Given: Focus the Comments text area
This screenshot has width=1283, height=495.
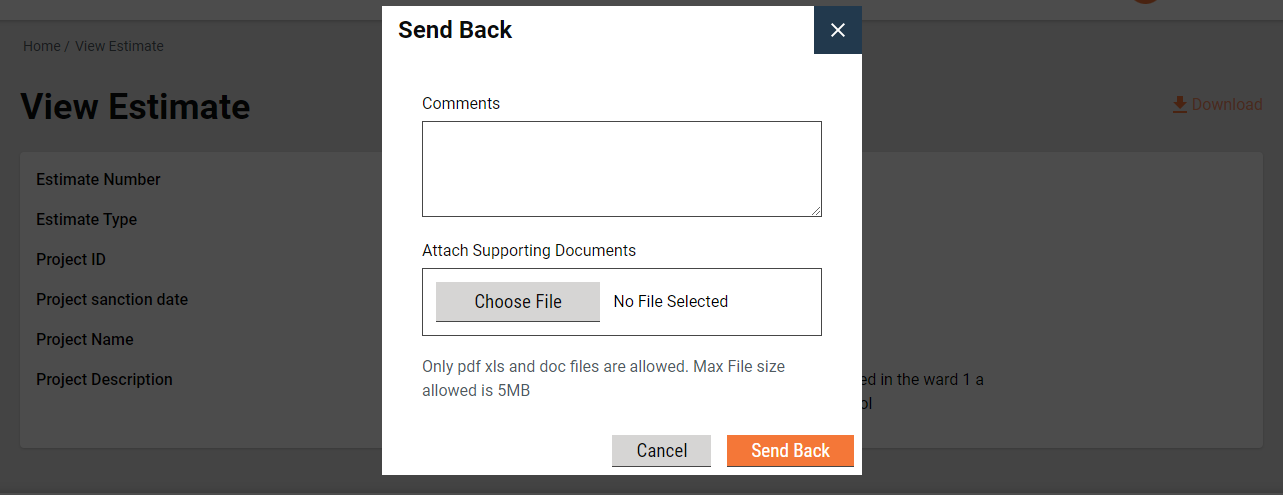Looking at the screenshot, I should click(621, 168).
